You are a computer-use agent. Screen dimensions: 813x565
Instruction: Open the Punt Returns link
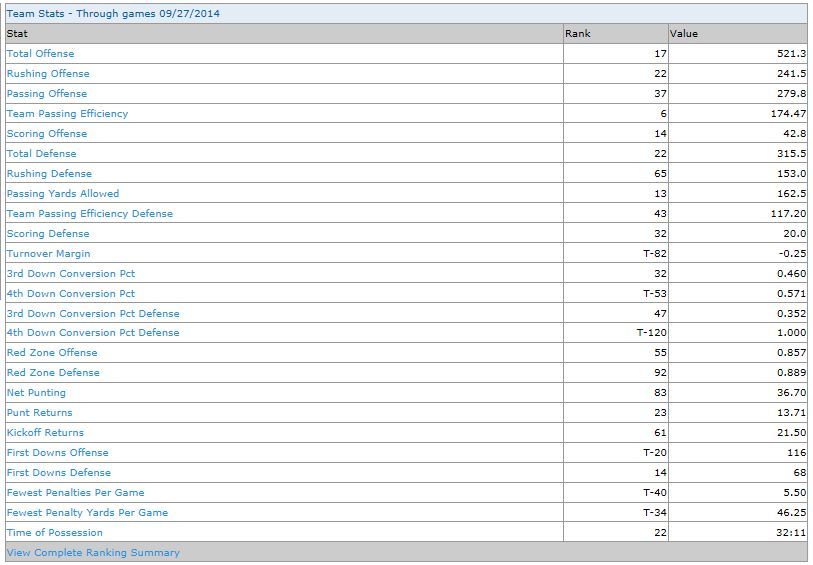(40, 413)
